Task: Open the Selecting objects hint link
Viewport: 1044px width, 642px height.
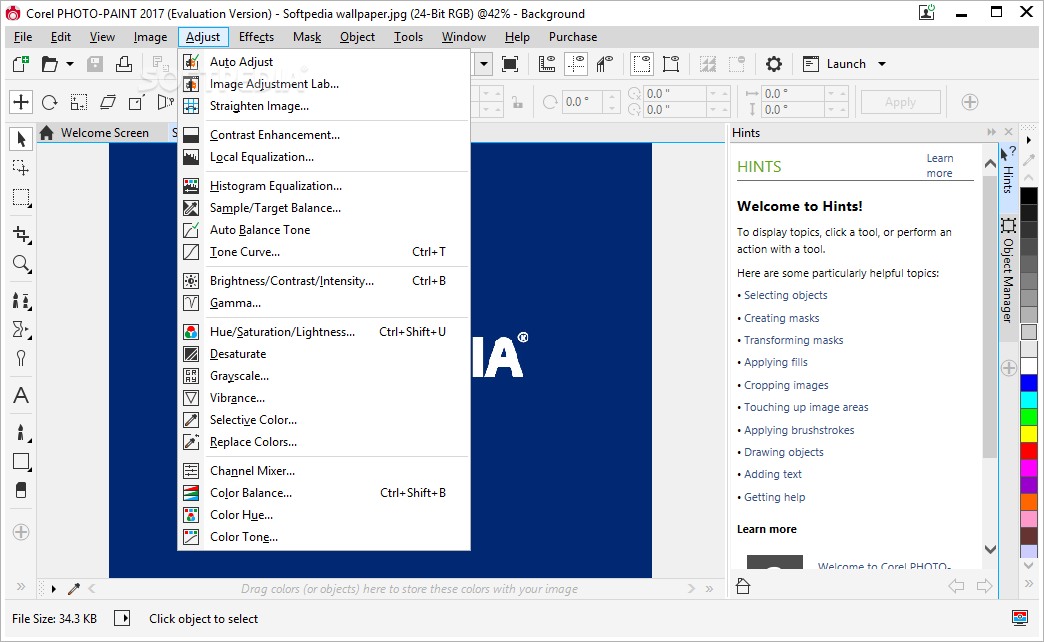Action: (x=786, y=295)
